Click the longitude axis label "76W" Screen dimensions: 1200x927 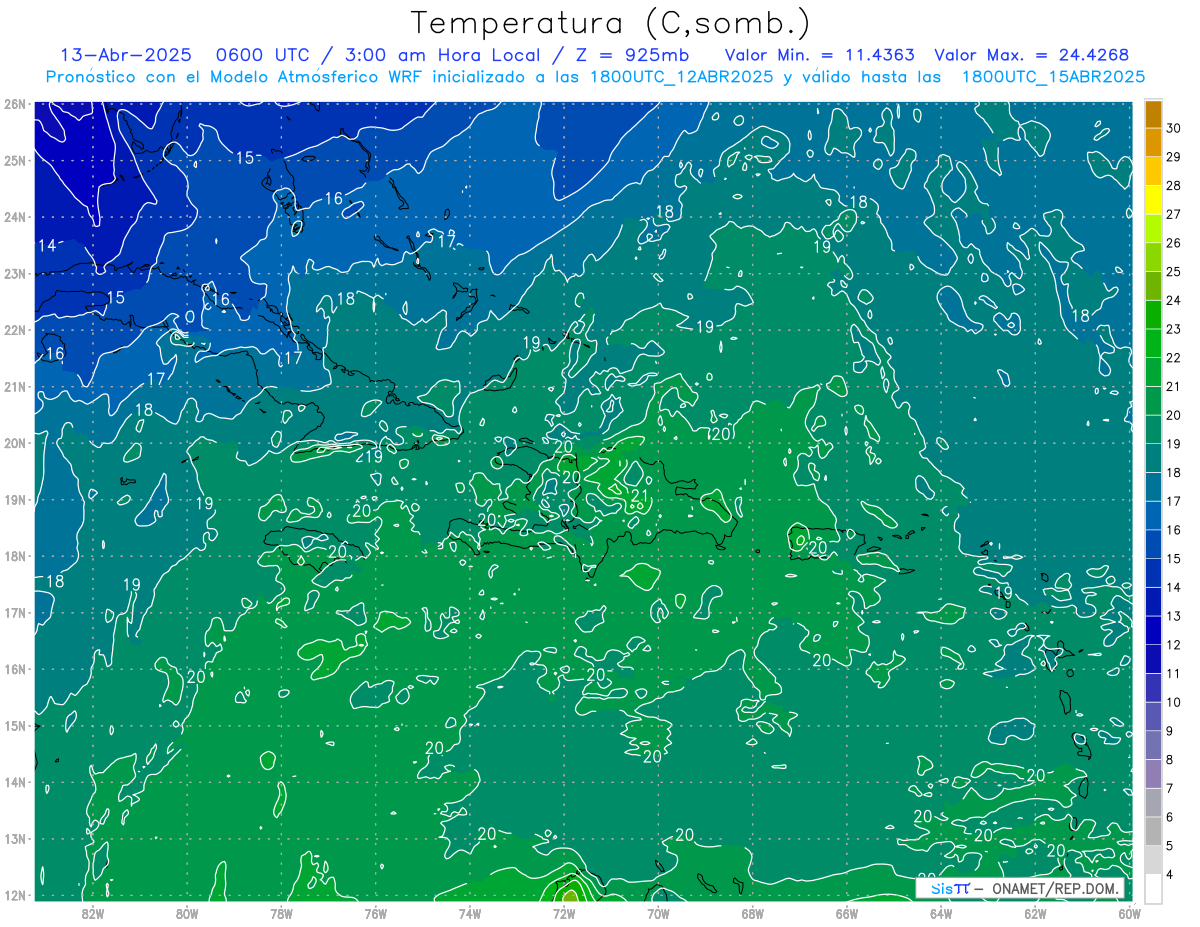click(x=375, y=913)
